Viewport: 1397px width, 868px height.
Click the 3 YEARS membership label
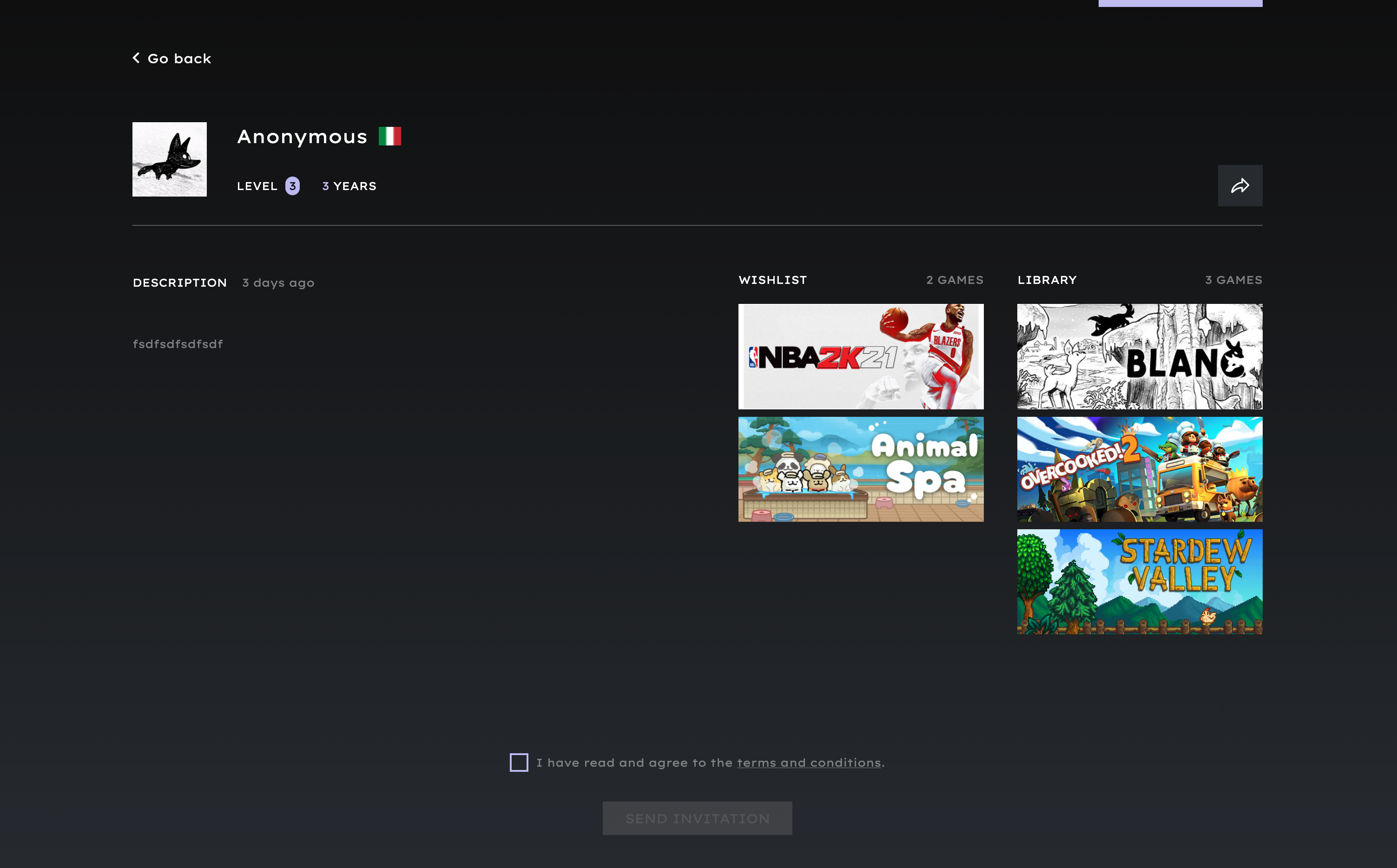pyautogui.click(x=349, y=186)
